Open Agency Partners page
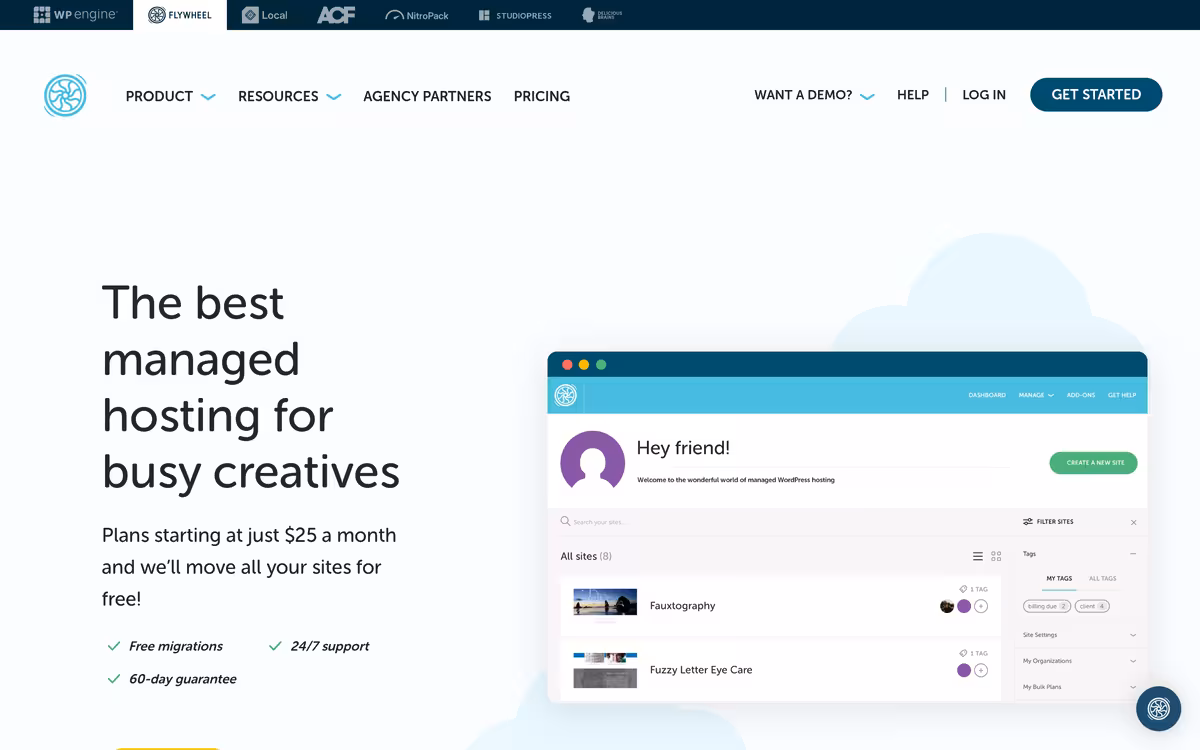Image resolution: width=1200 pixels, height=750 pixels. [x=427, y=96]
